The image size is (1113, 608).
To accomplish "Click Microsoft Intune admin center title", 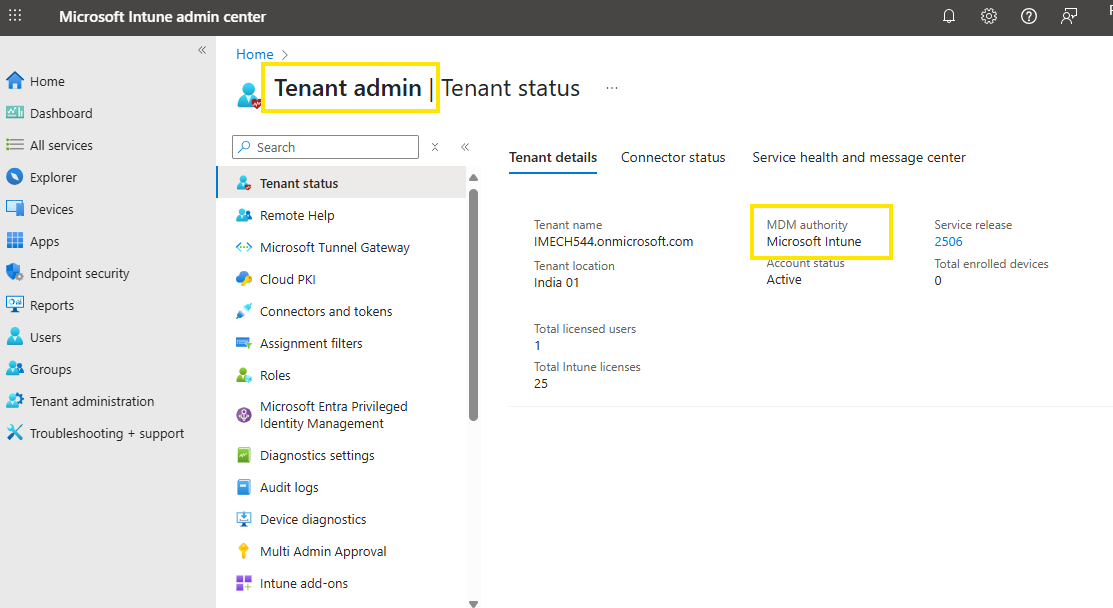I will [x=163, y=16].
